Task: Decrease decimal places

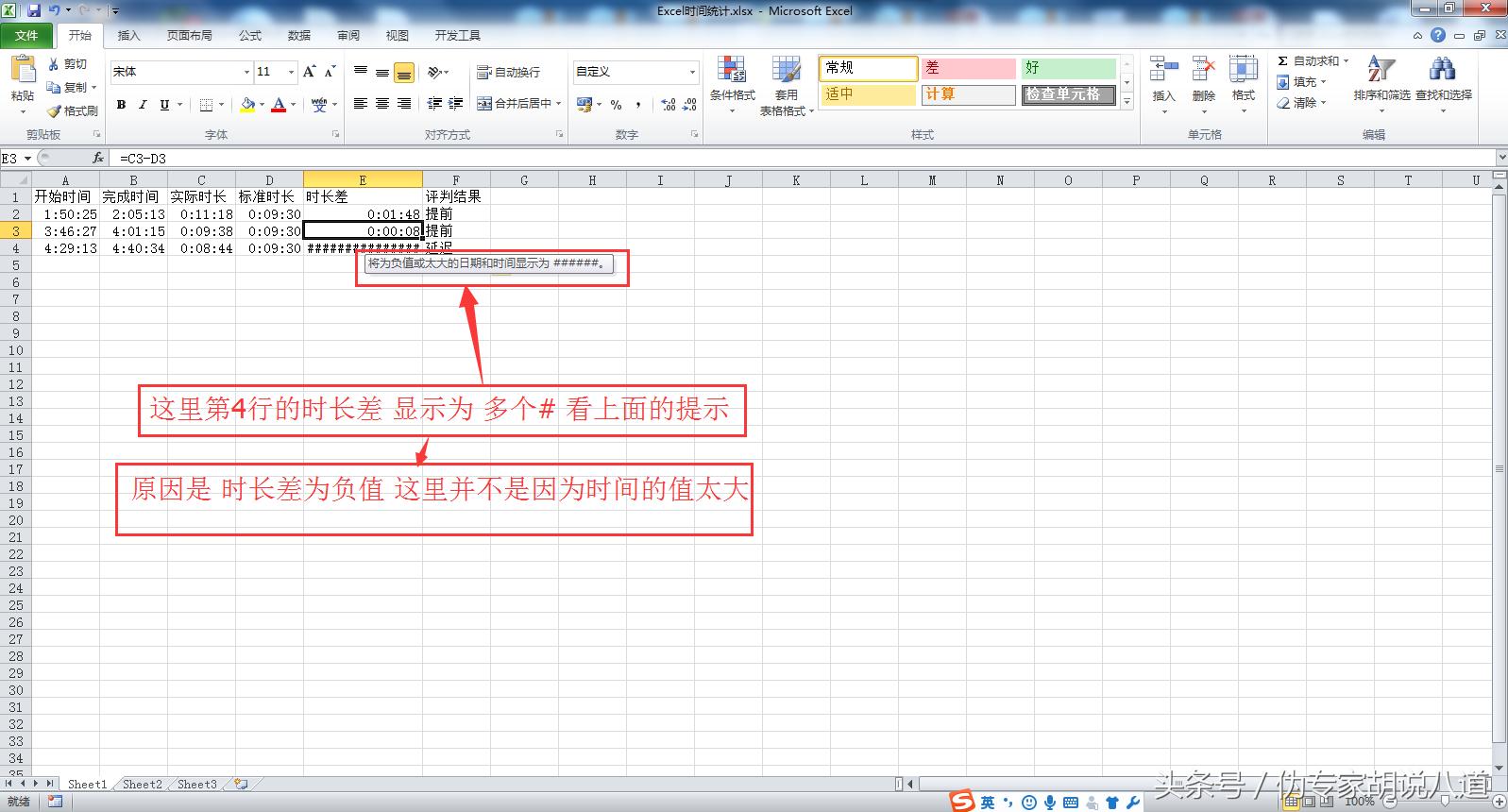Action: click(690, 105)
